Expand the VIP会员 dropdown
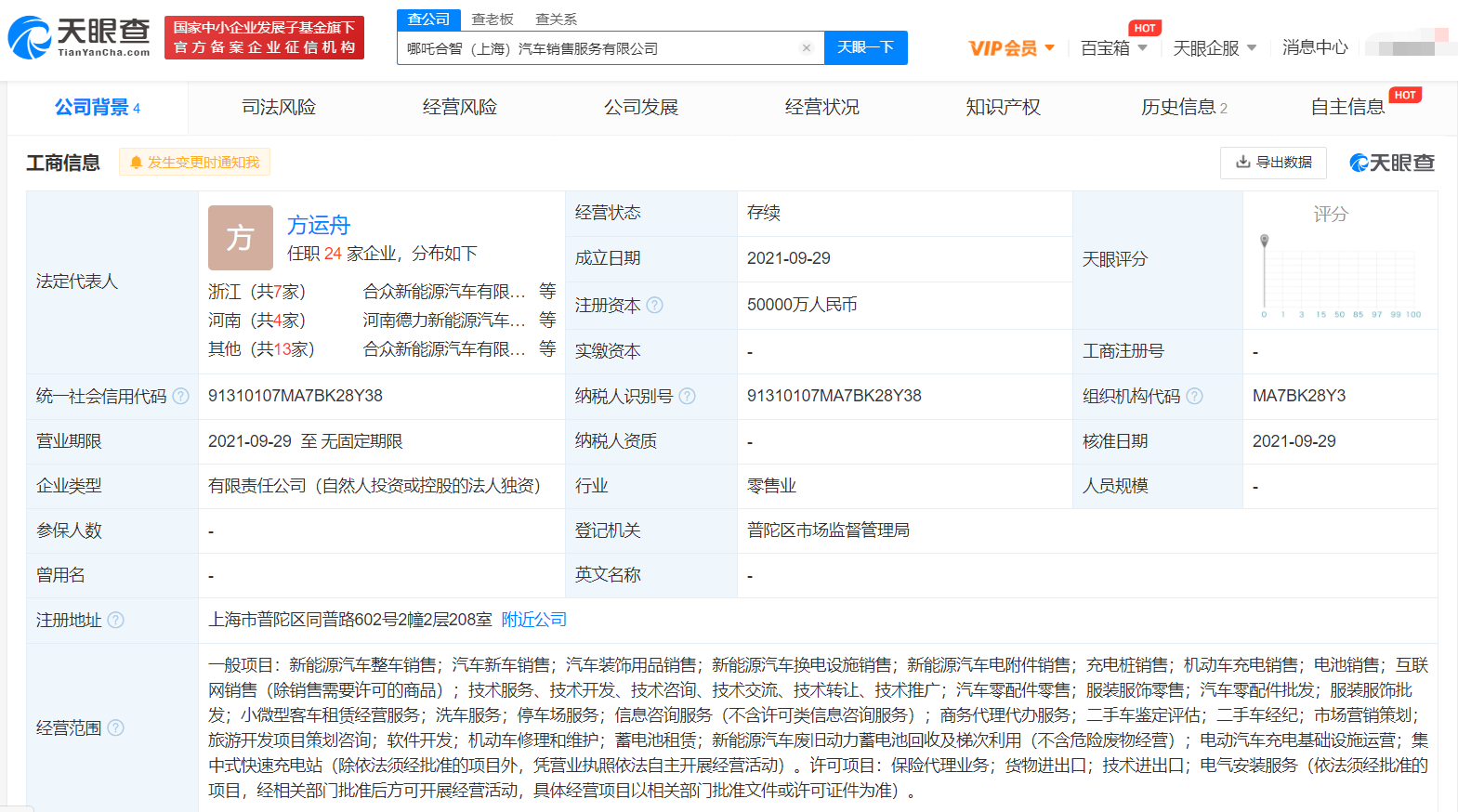 1011,48
